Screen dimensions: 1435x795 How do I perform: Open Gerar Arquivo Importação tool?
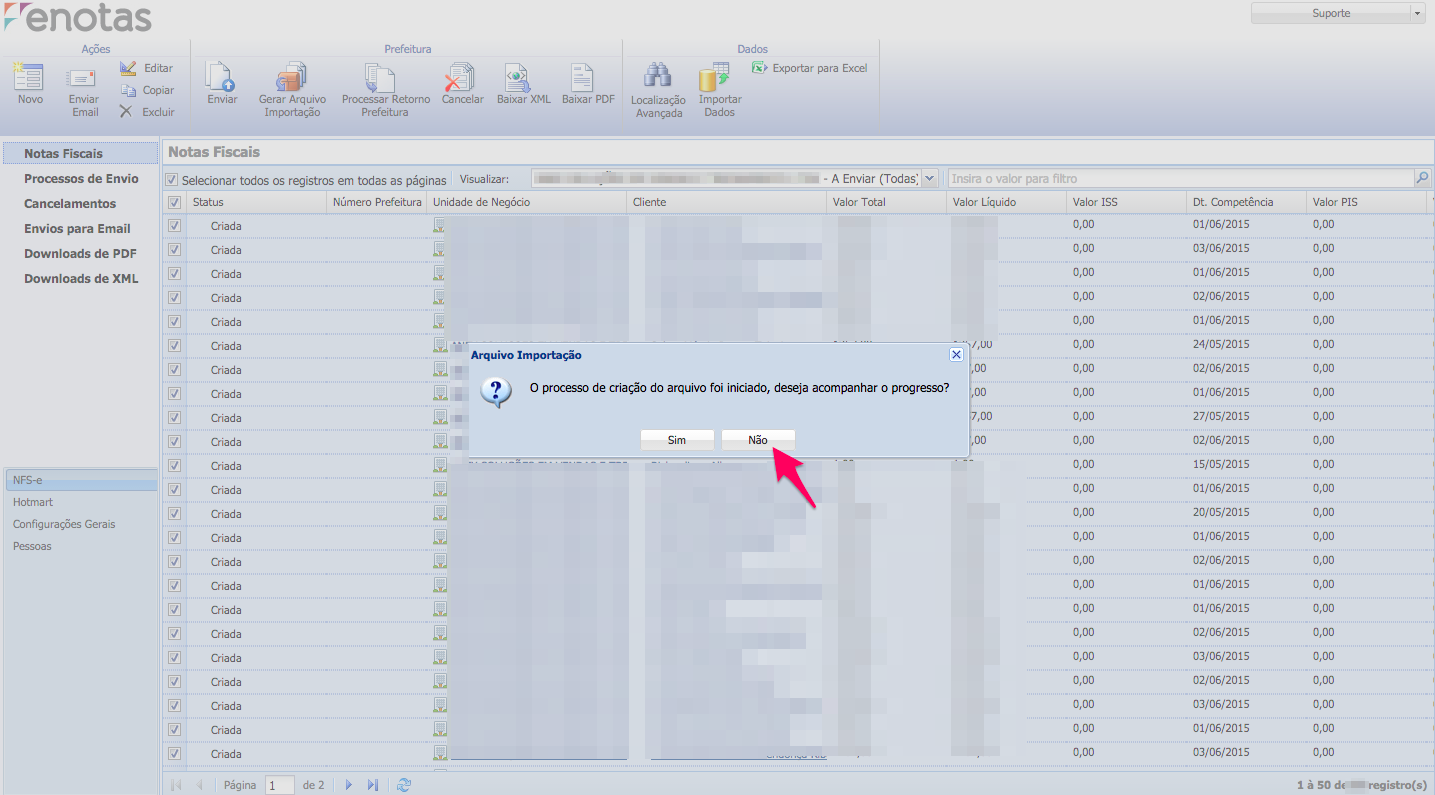pos(292,90)
